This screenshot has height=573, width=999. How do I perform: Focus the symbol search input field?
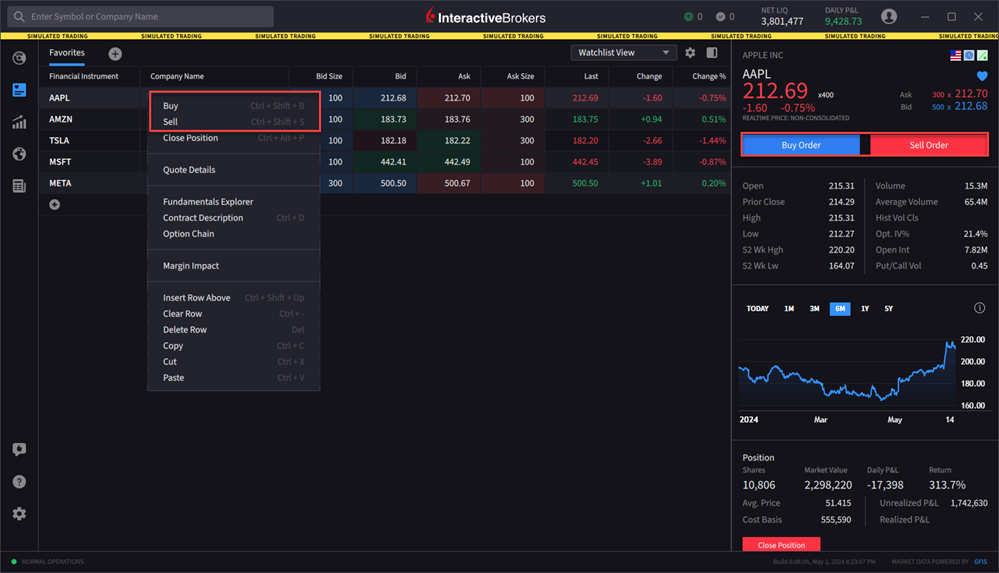point(140,17)
